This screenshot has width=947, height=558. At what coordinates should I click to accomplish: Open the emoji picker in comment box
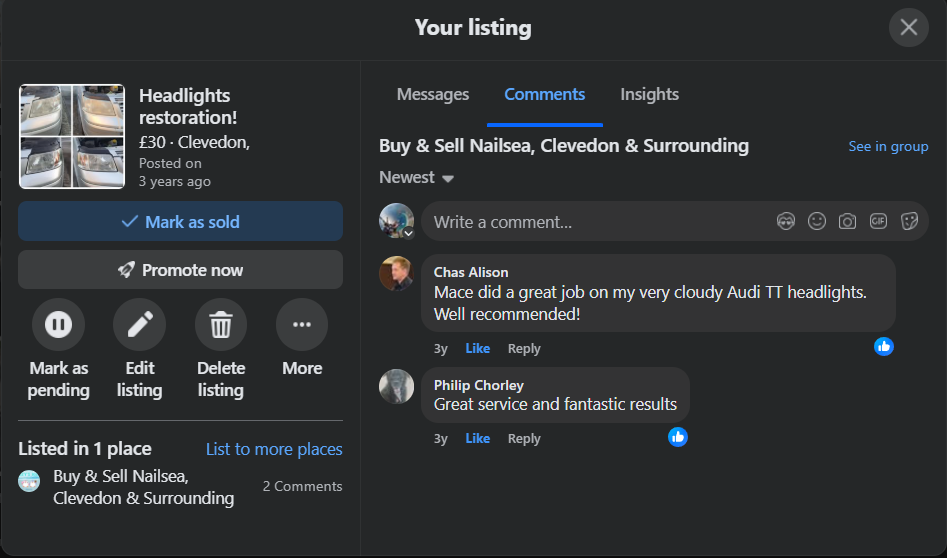pos(817,222)
